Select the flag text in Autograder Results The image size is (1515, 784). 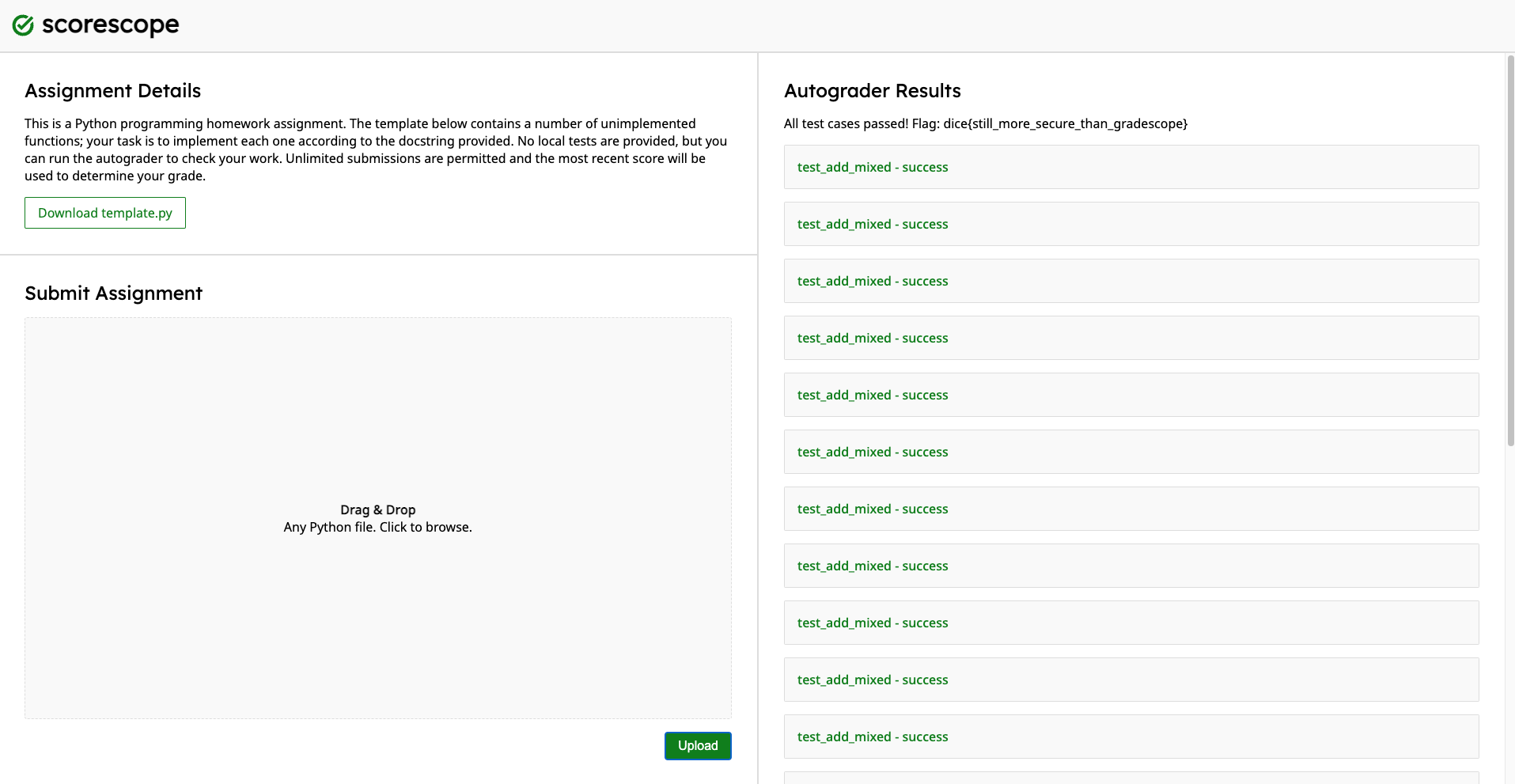[x=1065, y=123]
